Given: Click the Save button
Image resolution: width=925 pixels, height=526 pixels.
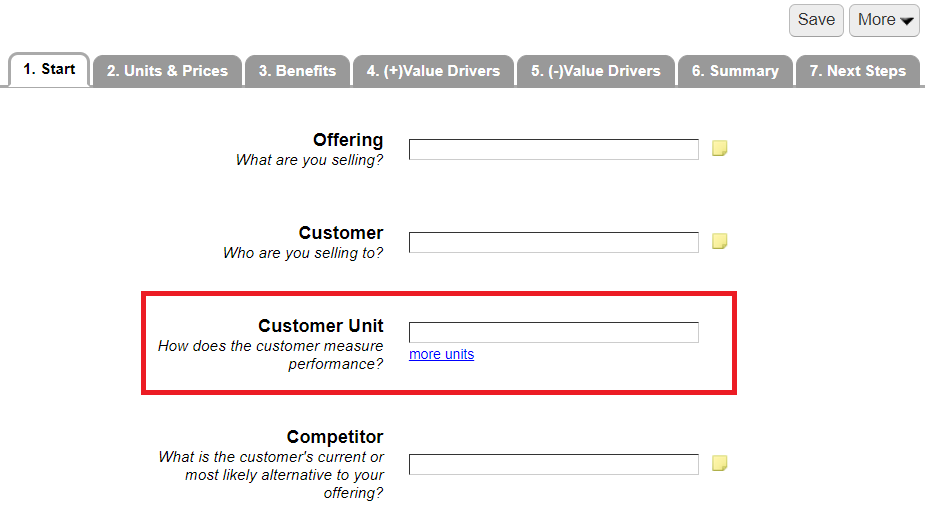Looking at the screenshot, I should click(x=816, y=20).
